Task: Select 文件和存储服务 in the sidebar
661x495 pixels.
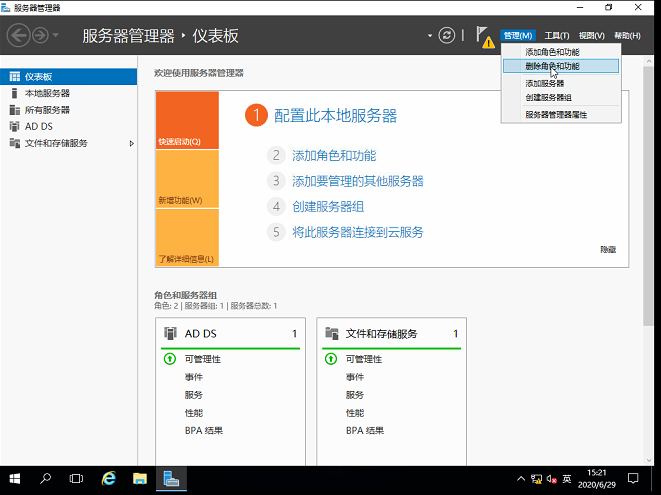Action: click(x=68, y=143)
